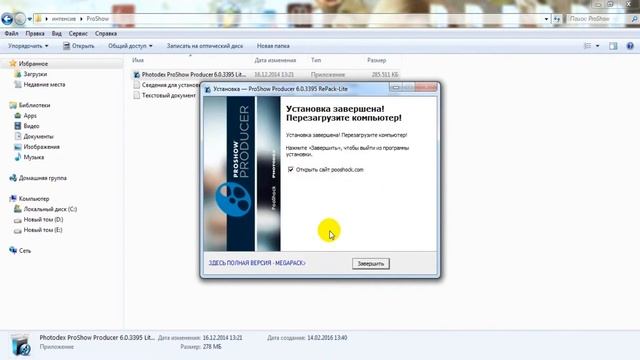Click the Открыть toolbar button
Image resolution: width=640 pixels, height=360 pixels.
click(79, 46)
